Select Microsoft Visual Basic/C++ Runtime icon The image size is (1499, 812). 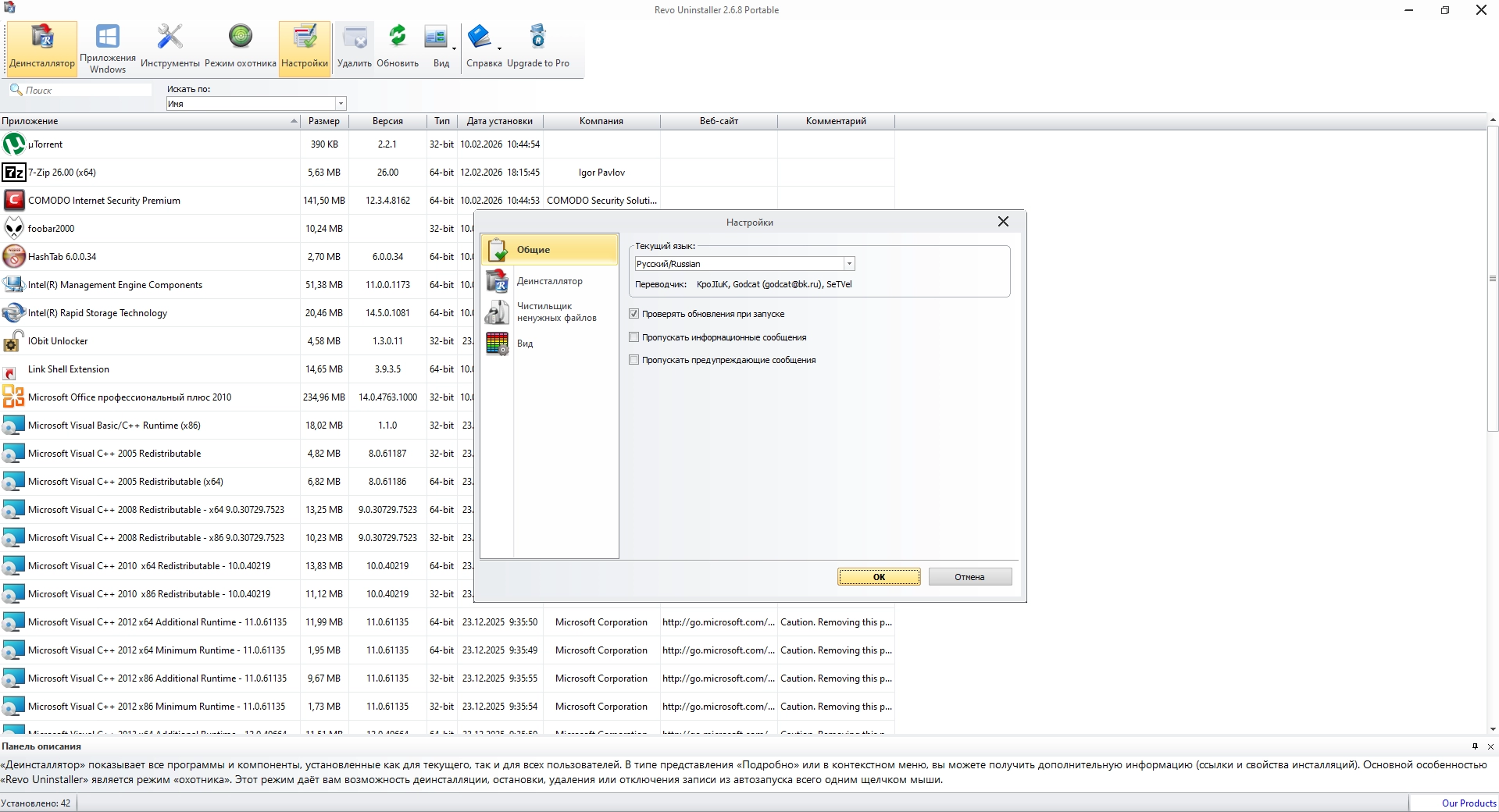click(14, 426)
